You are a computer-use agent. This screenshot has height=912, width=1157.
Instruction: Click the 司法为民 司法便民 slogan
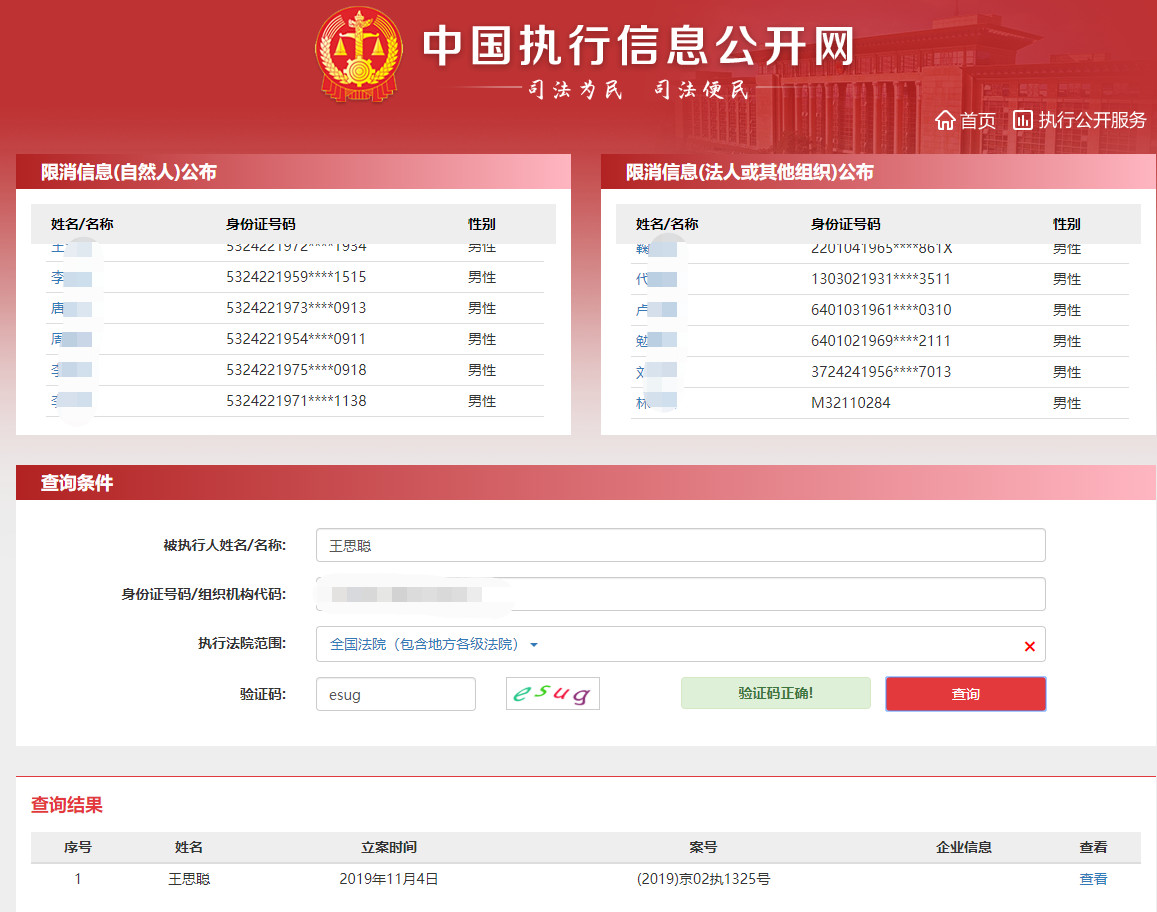(639, 90)
